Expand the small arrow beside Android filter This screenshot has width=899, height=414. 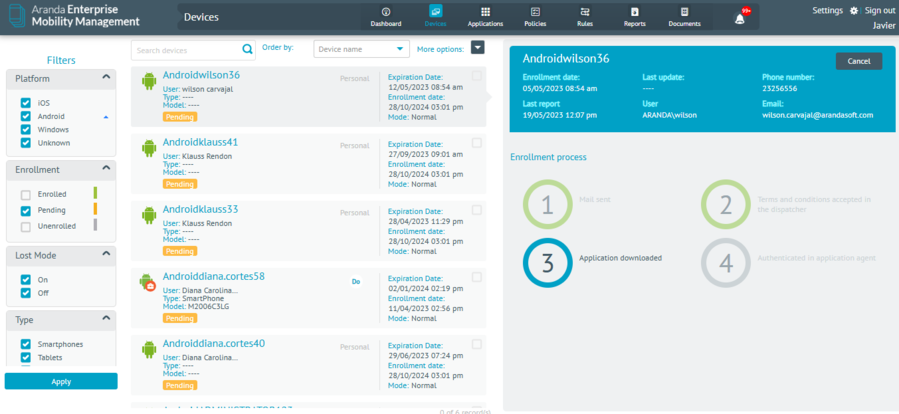(105, 117)
